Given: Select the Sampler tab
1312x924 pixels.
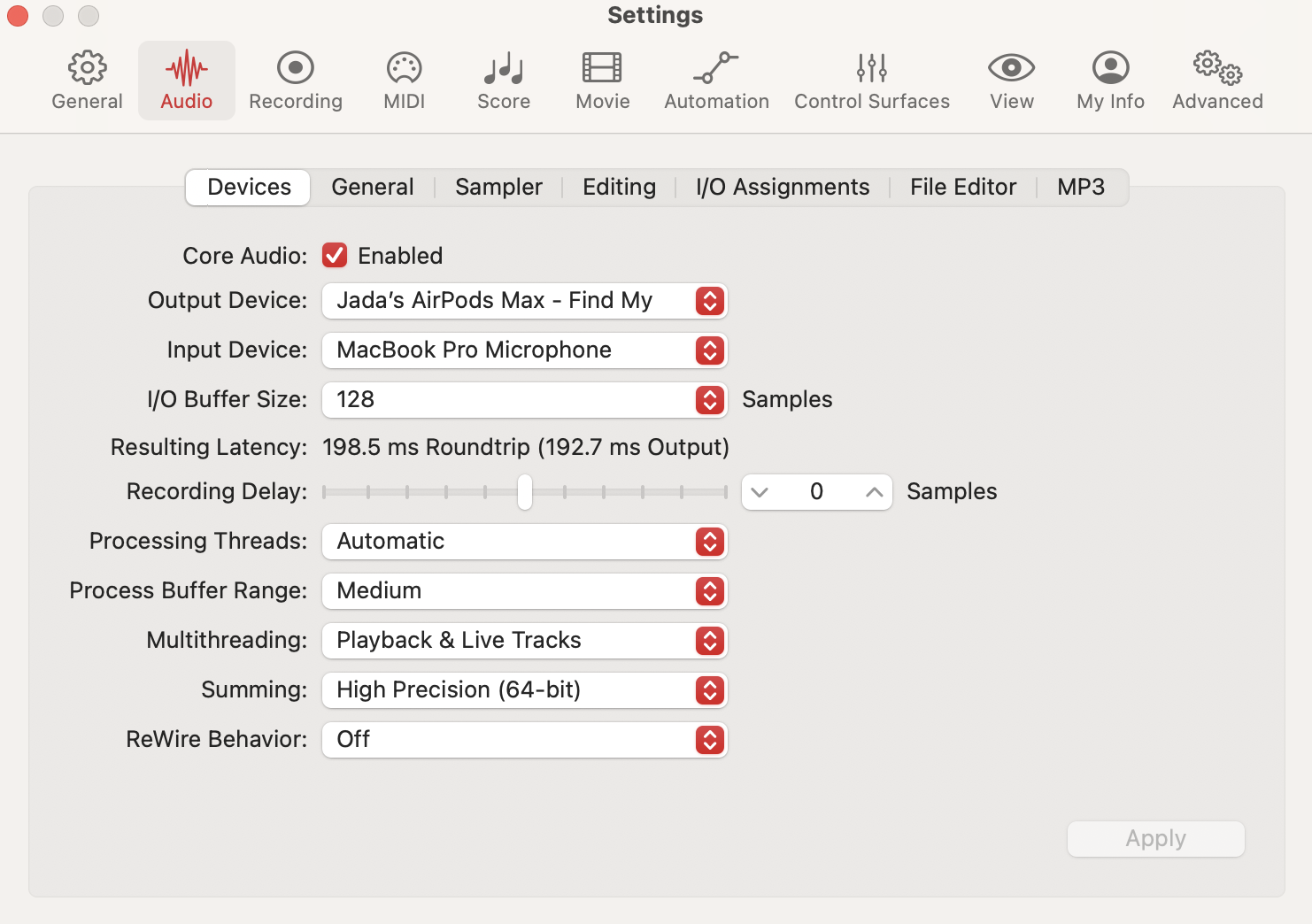Looking at the screenshot, I should pyautogui.click(x=498, y=188).
